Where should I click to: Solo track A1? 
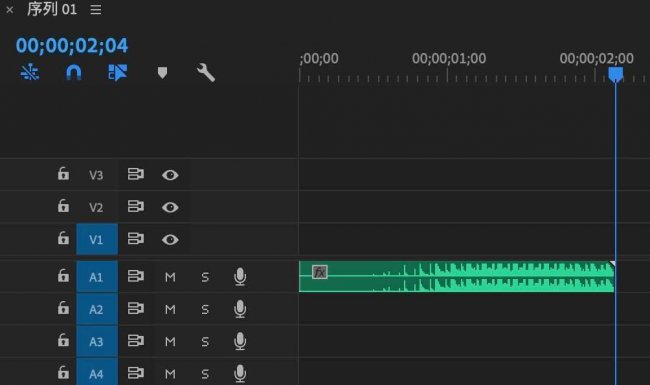click(205, 277)
